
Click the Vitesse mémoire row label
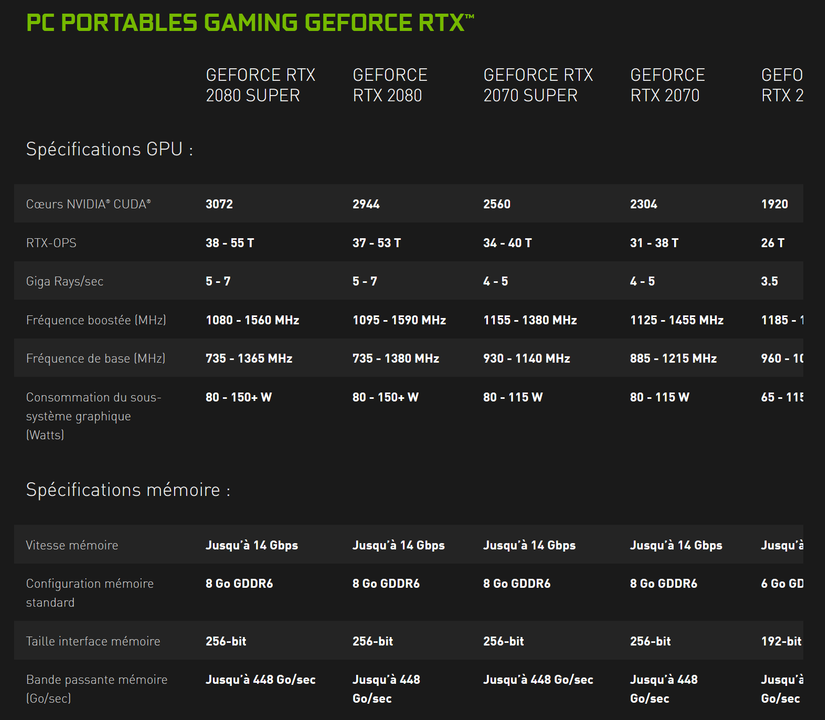(72, 545)
